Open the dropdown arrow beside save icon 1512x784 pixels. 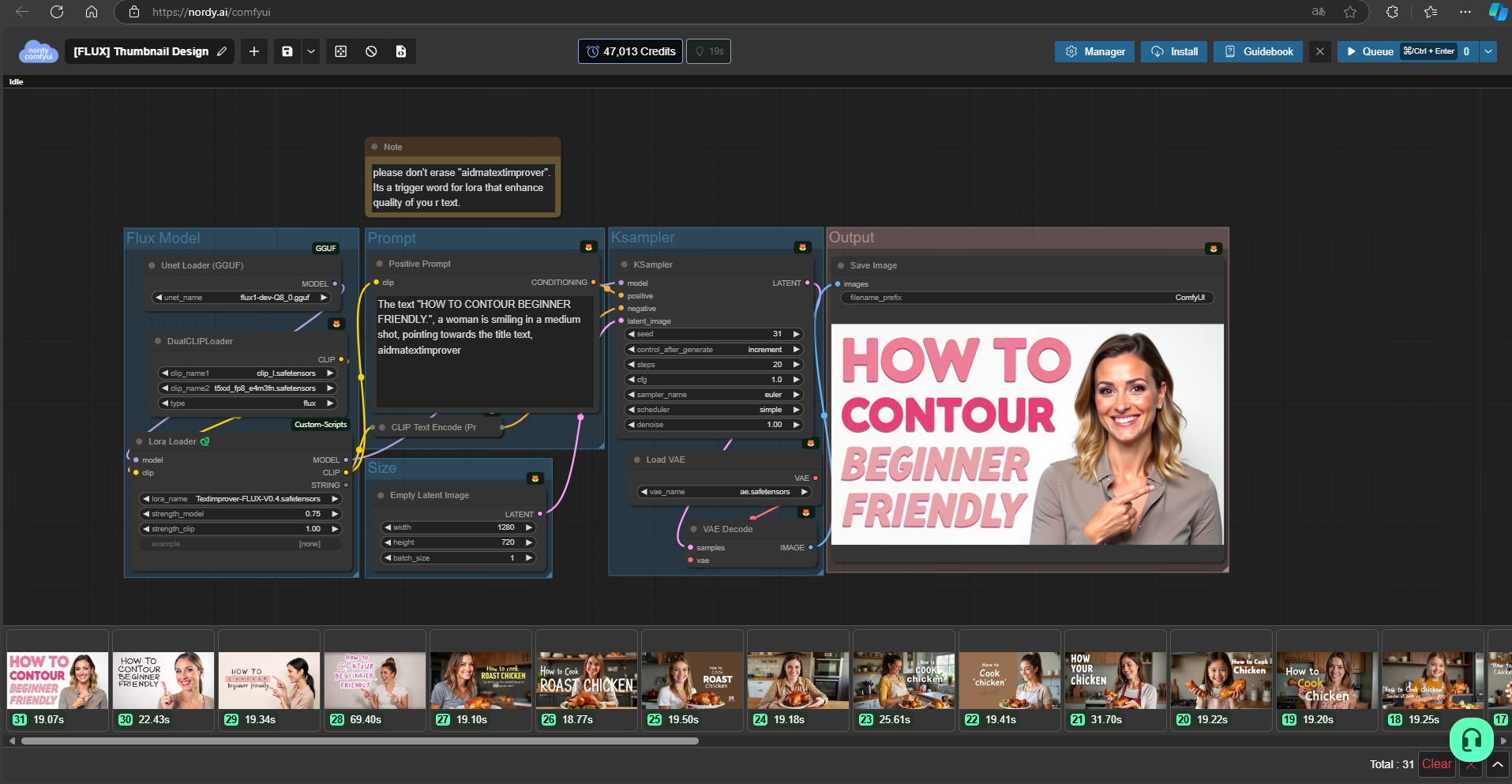click(311, 51)
